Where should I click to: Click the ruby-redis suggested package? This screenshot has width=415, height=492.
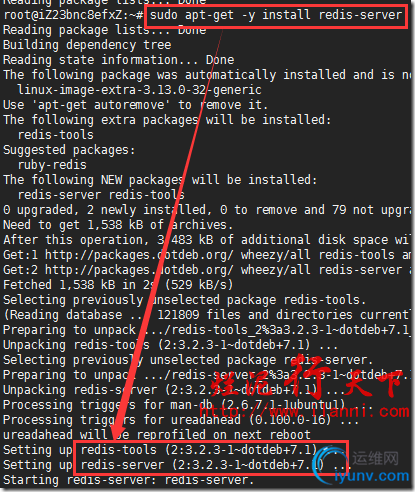point(52,165)
